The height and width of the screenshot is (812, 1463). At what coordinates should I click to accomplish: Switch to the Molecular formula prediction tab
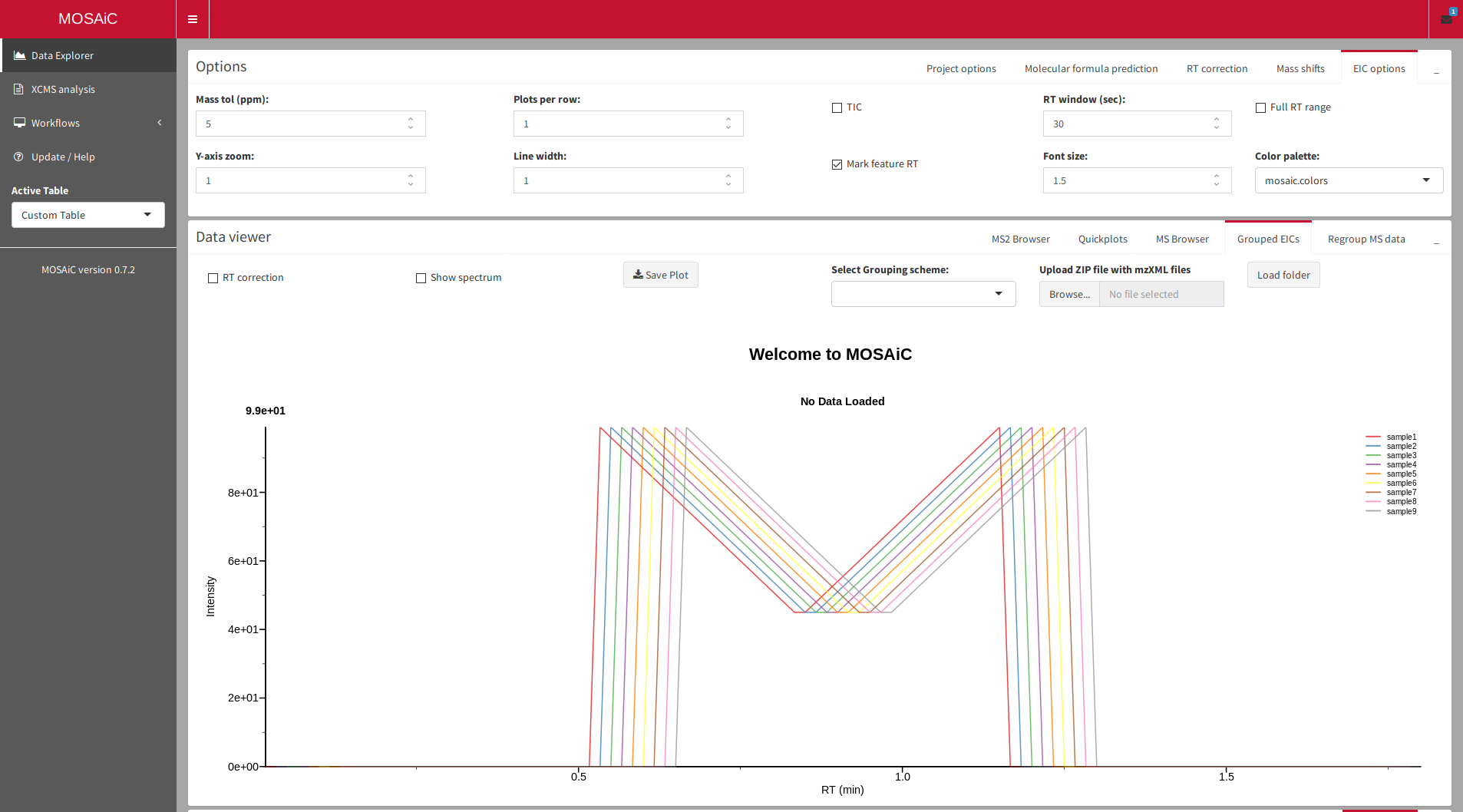(1091, 69)
